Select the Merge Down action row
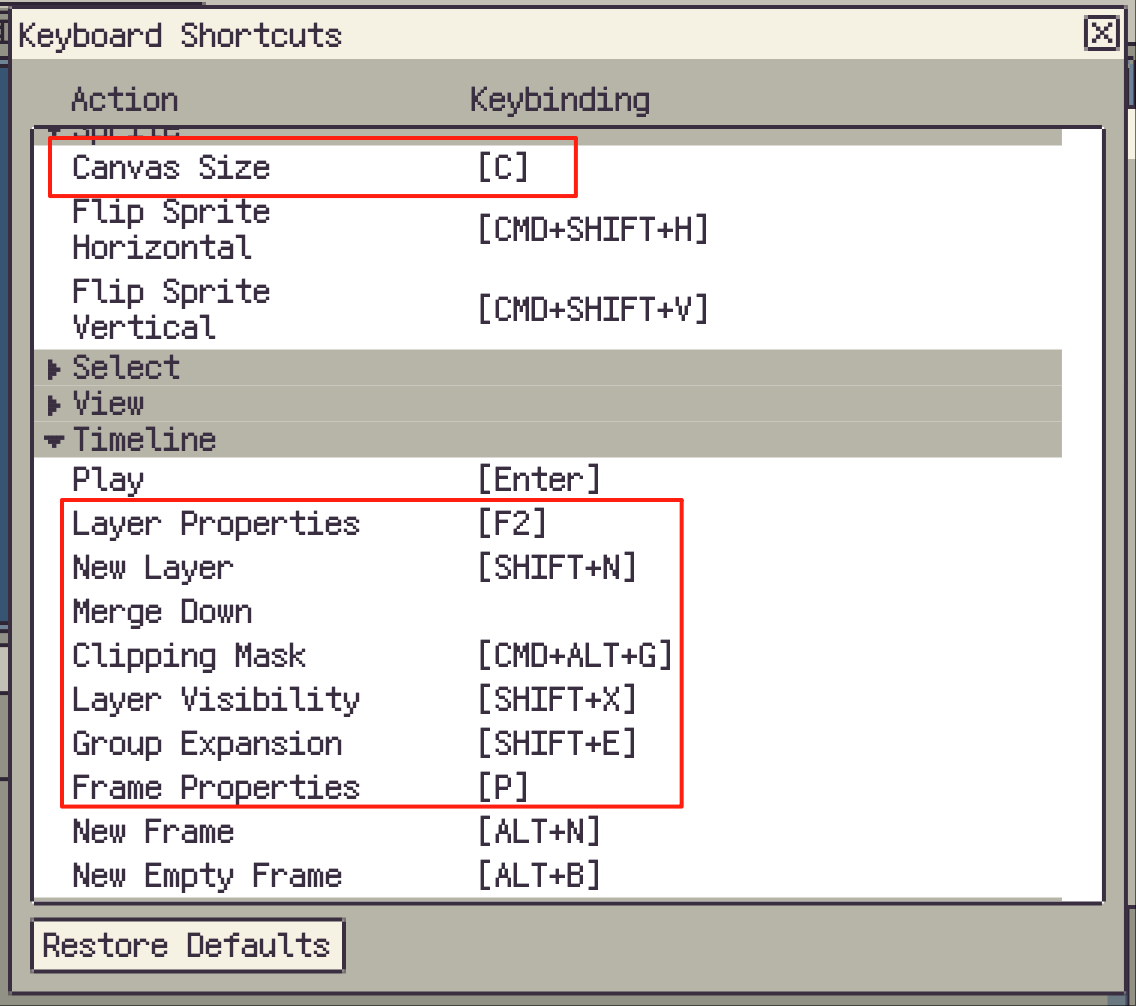 162,612
